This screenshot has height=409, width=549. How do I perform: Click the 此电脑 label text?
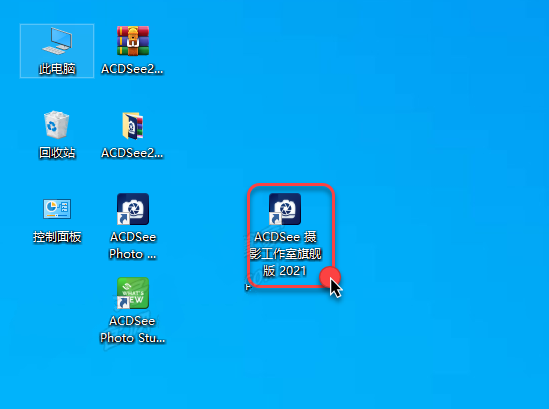tap(57, 69)
